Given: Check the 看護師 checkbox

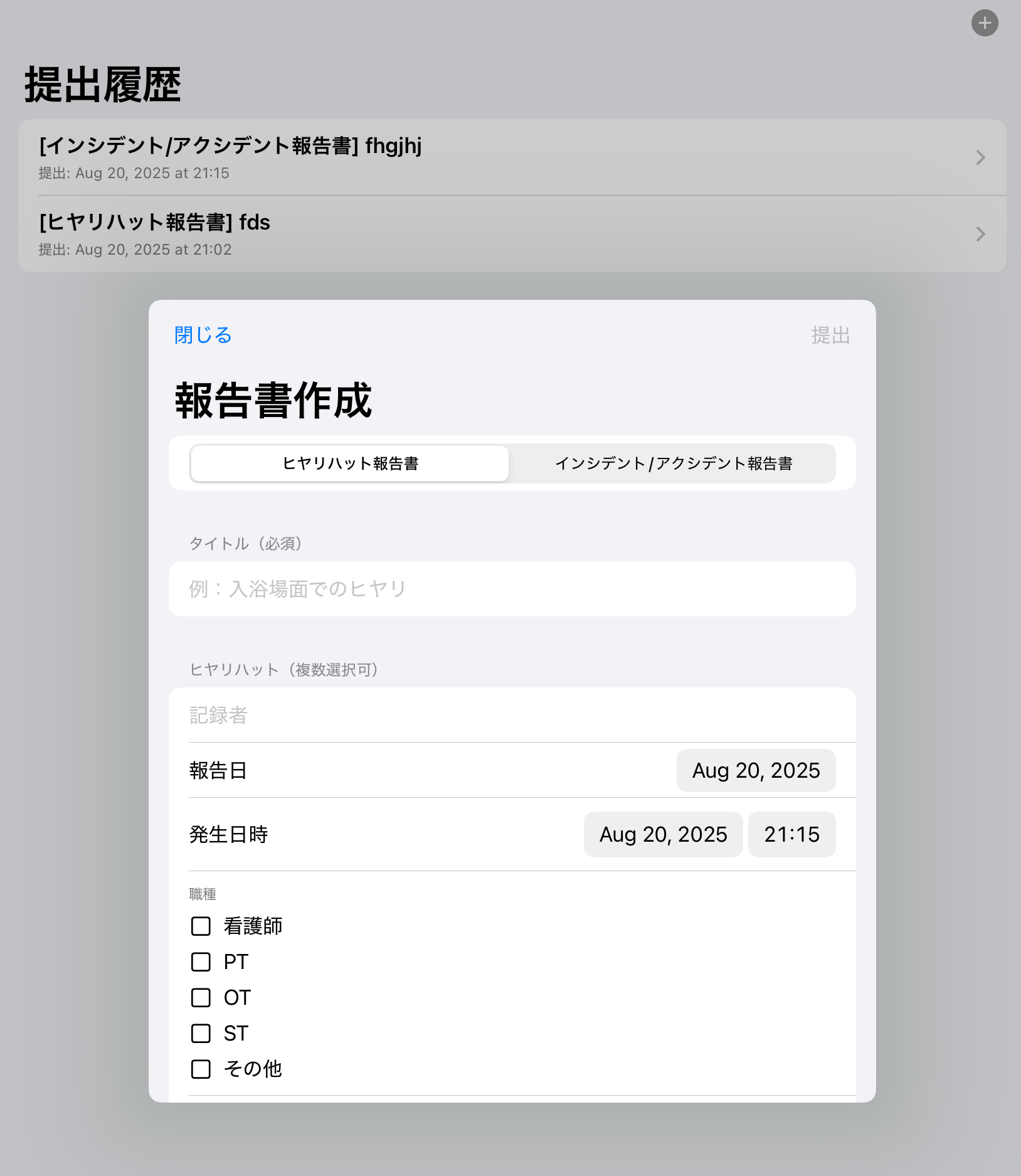Looking at the screenshot, I should tap(201, 926).
